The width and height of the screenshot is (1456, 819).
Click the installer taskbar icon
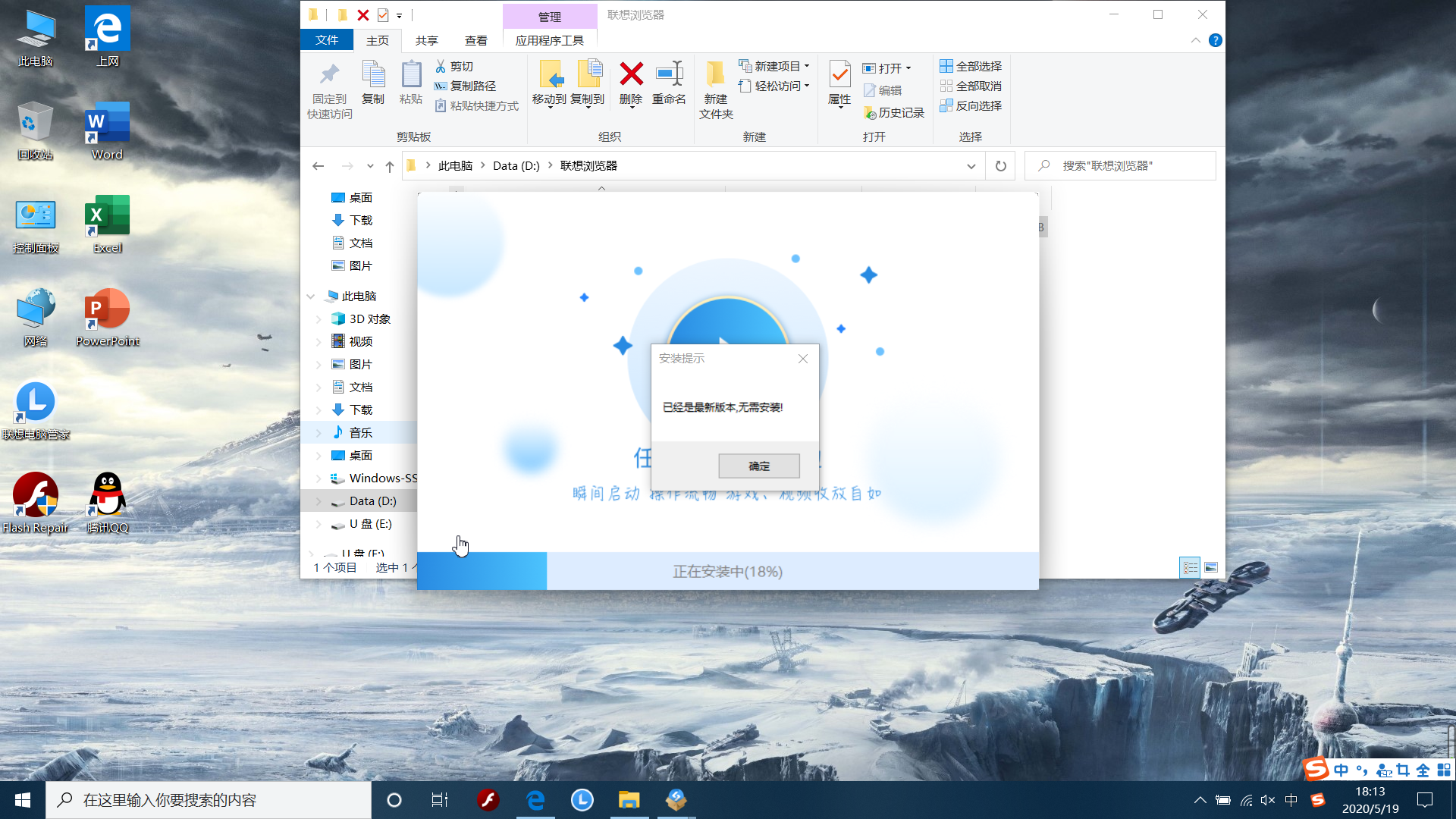coord(676,800)
